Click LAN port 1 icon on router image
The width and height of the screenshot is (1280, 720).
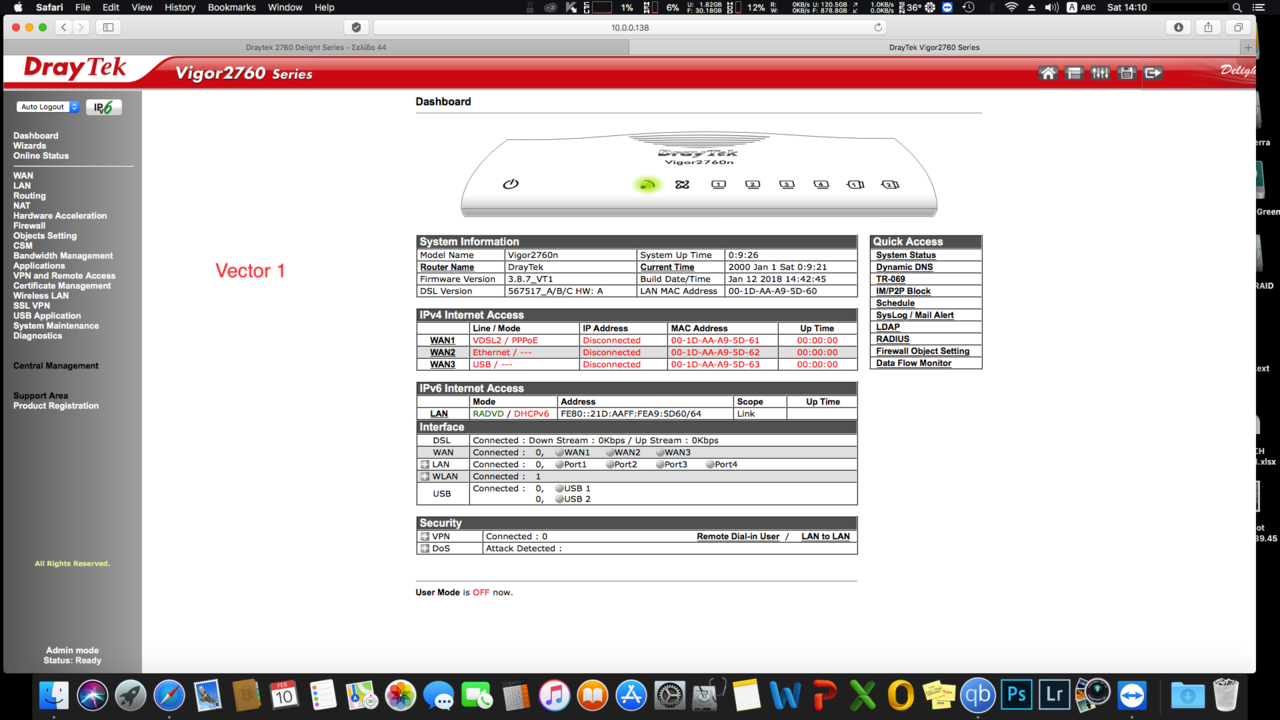[x=718, y=184]
